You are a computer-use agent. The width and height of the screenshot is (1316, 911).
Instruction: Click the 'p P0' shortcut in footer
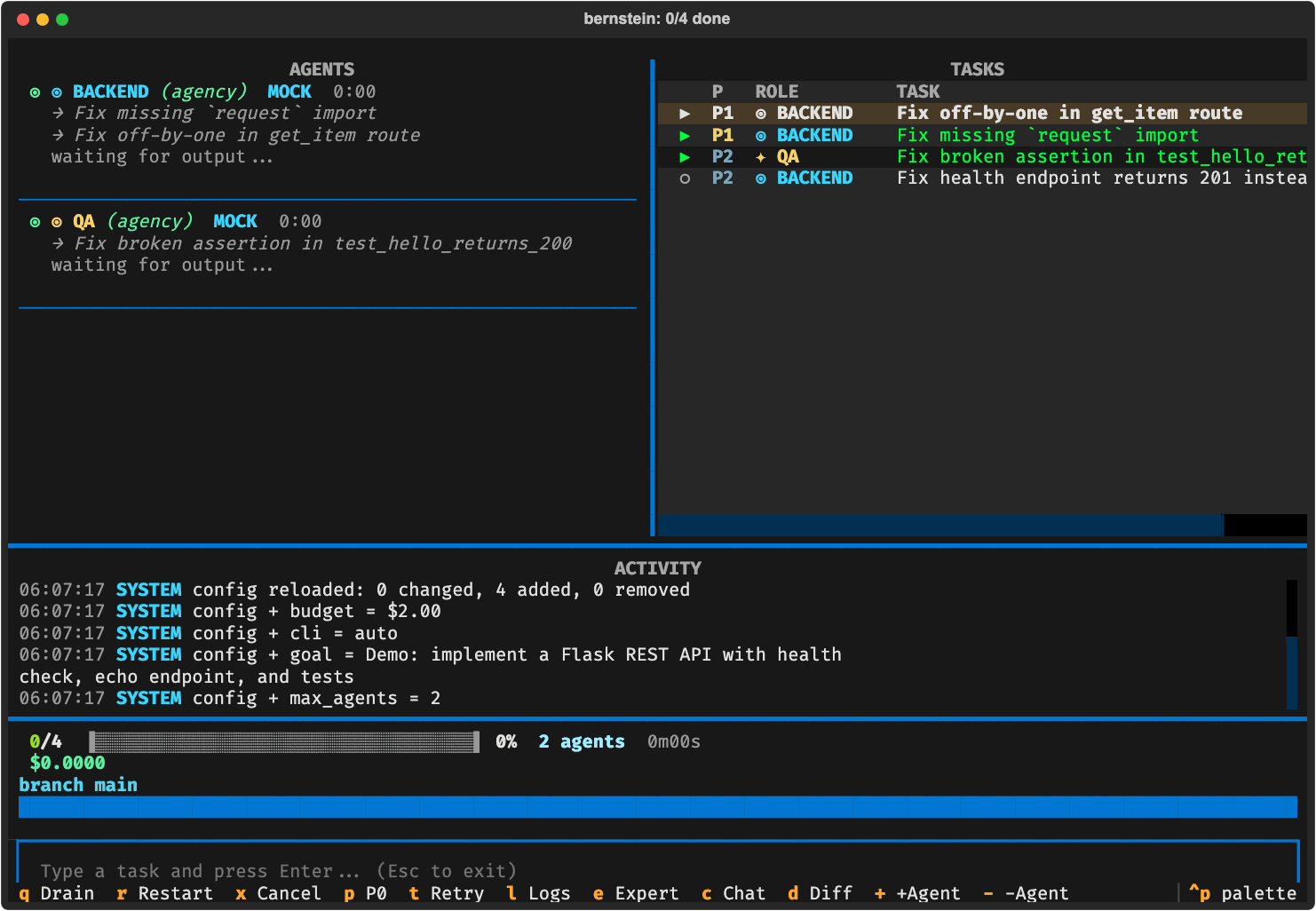click(366, 893)
